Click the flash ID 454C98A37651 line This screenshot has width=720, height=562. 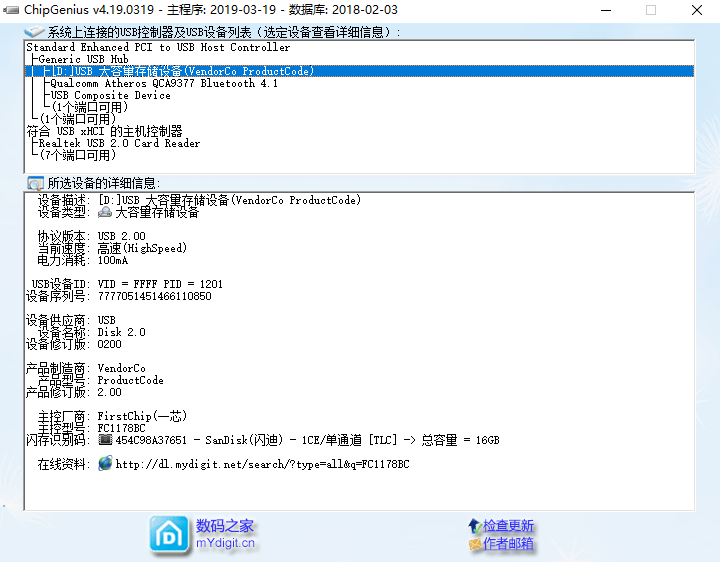tap(307, 440)
